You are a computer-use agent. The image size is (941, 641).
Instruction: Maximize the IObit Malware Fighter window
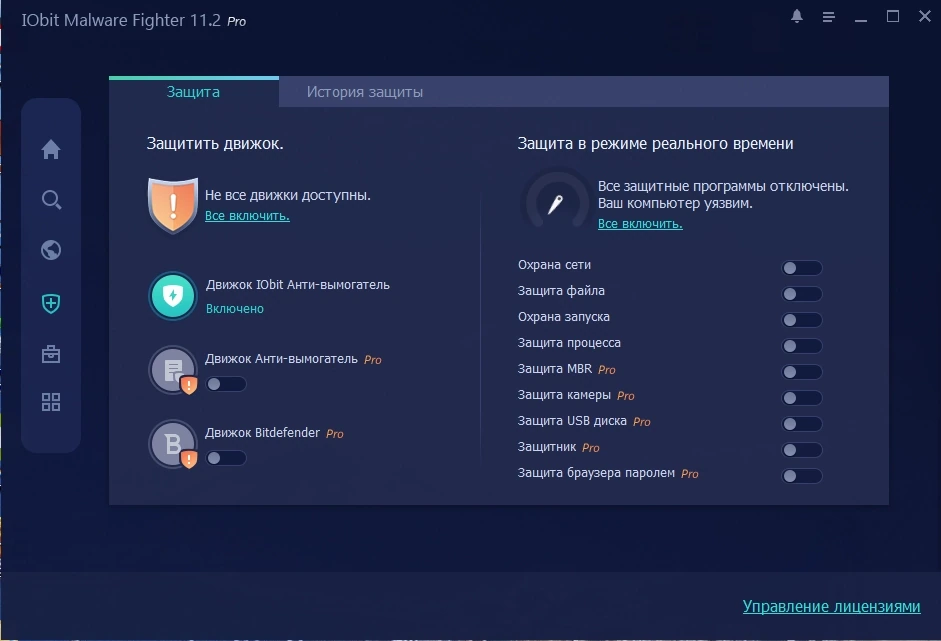(x=893, y=16)
